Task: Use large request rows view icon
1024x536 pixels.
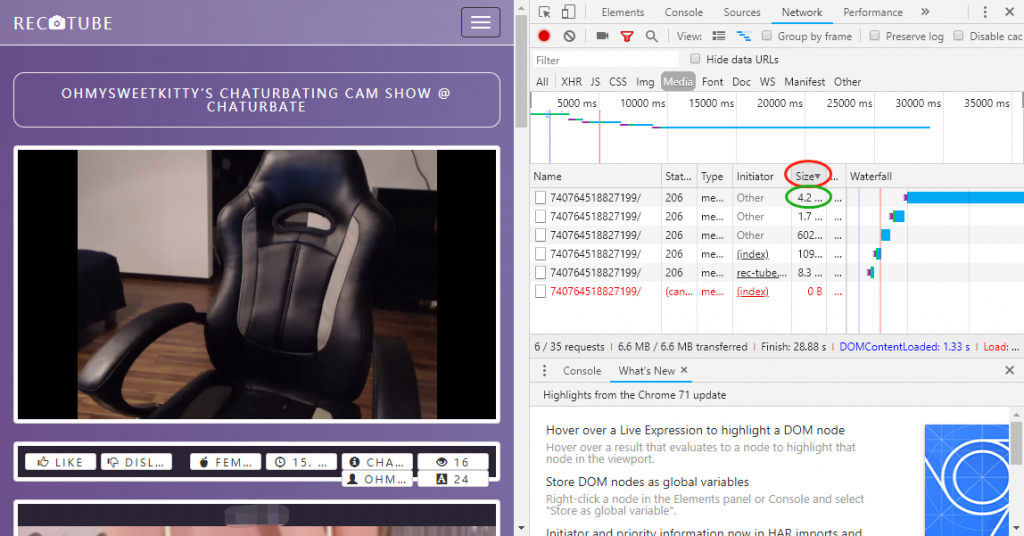Action: click(x=719, y=36)
